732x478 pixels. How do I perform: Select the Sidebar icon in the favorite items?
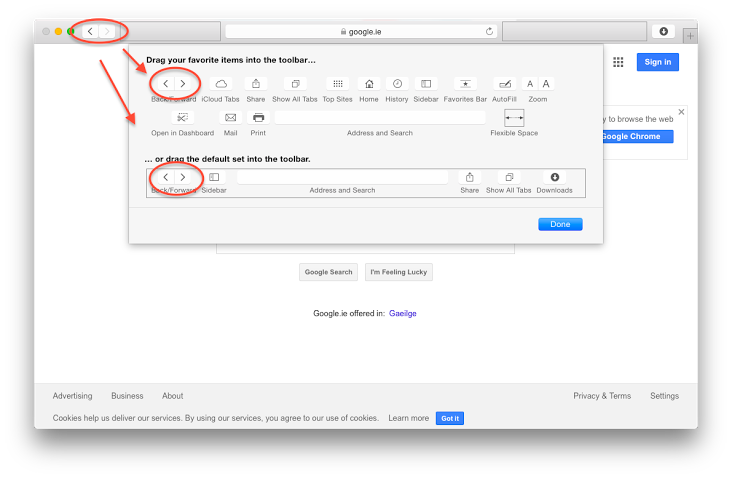(x=426, y=84)
